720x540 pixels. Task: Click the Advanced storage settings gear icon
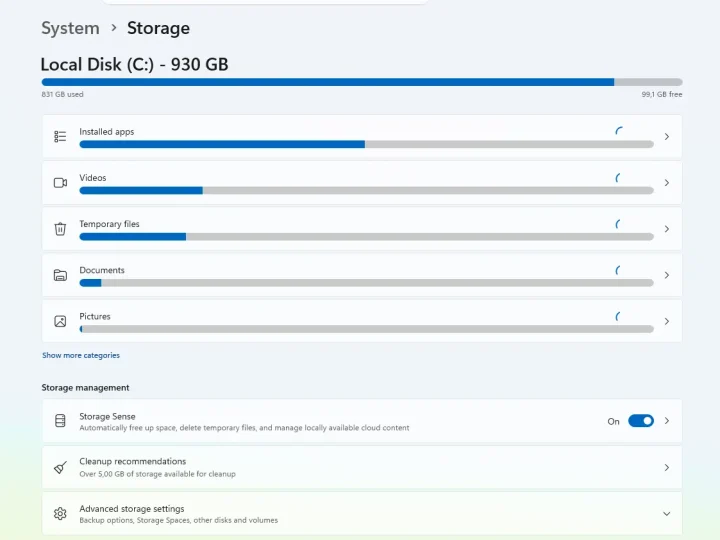(60, 513)
